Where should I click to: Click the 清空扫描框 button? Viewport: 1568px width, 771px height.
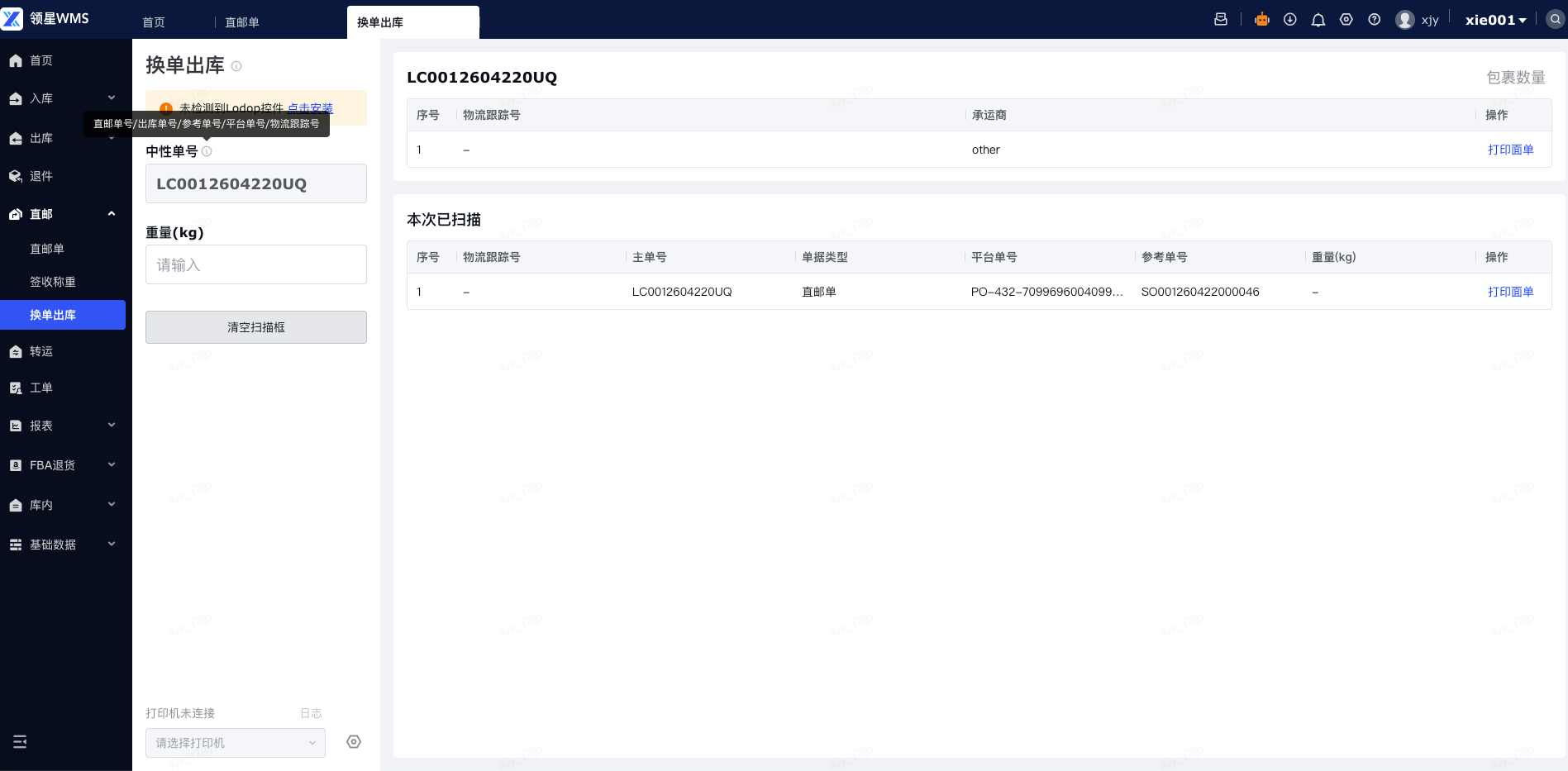256,327
